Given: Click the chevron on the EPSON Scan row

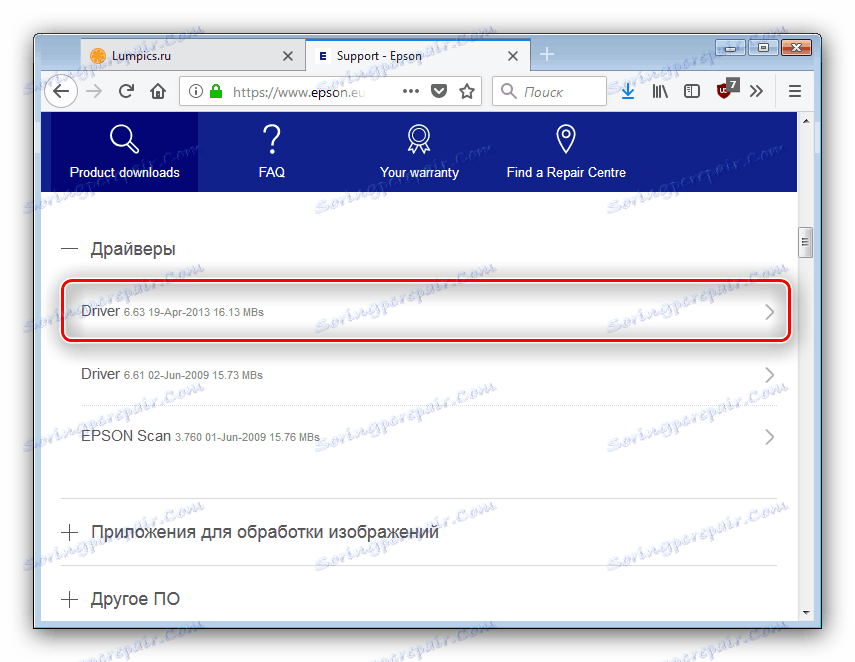Looking at the screenshot, I should 769,436.
